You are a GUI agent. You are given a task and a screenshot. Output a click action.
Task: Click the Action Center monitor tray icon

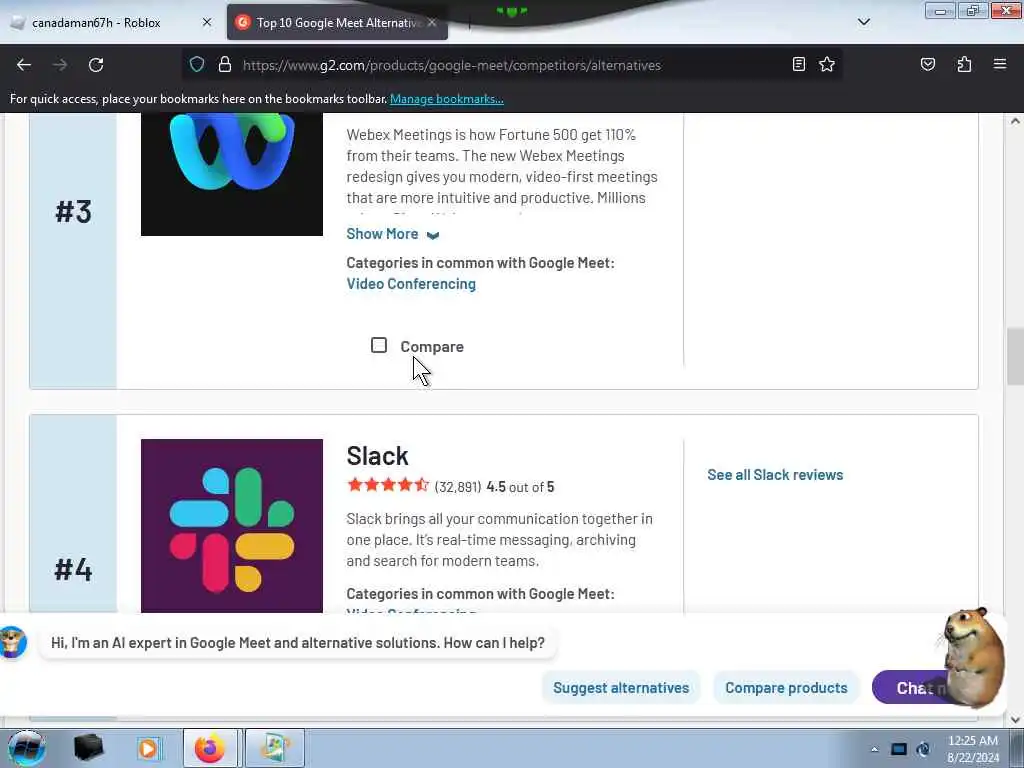(899, 749)
